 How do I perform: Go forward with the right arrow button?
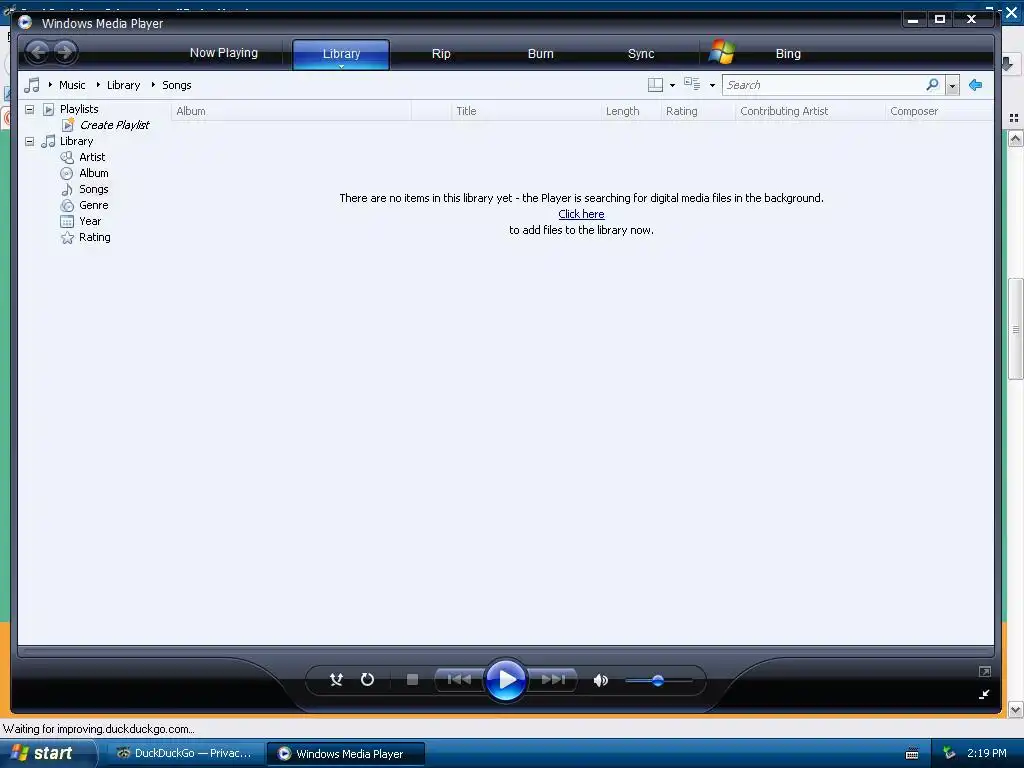[x=65, y=52]
